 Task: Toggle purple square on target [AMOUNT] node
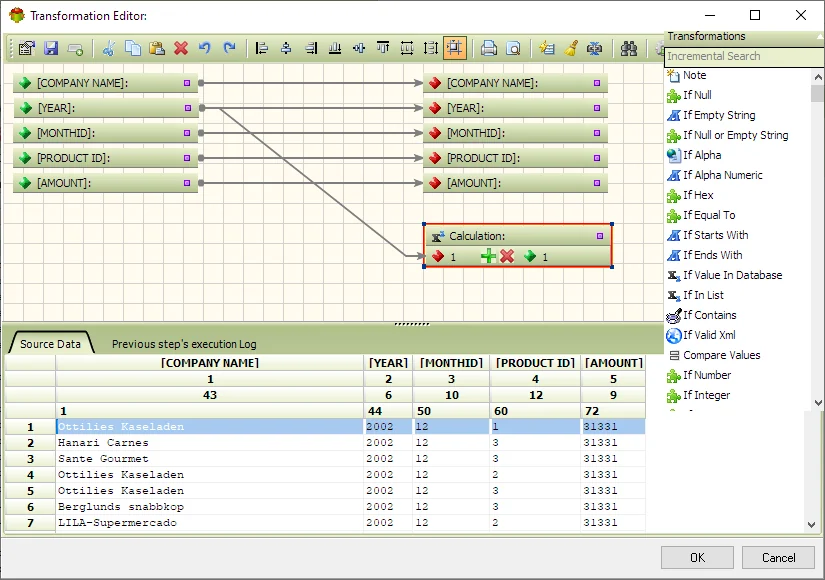[597, 183]
